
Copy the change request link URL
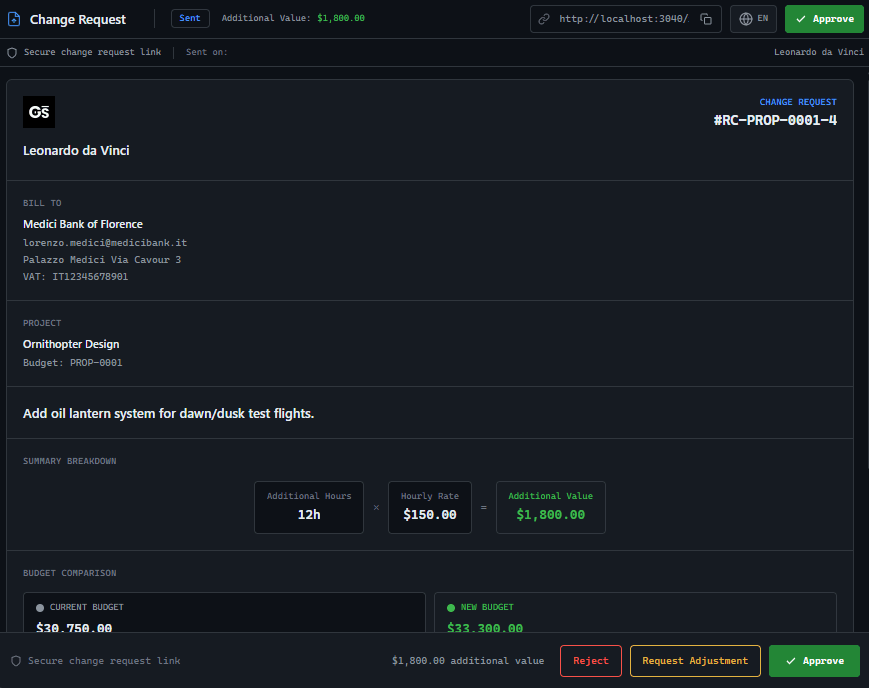[706, 19]
